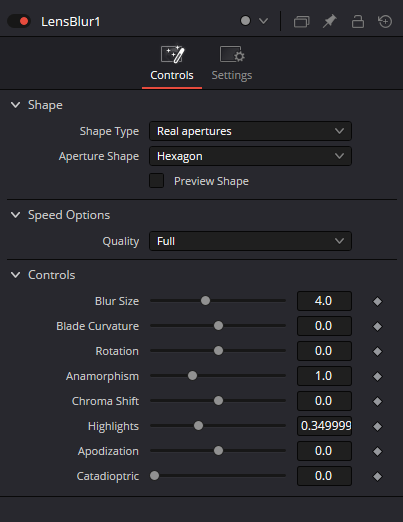Screen dimensions: 403x522
Task: Click the Apodization slider handle
Action: click(x=218, y=451)
